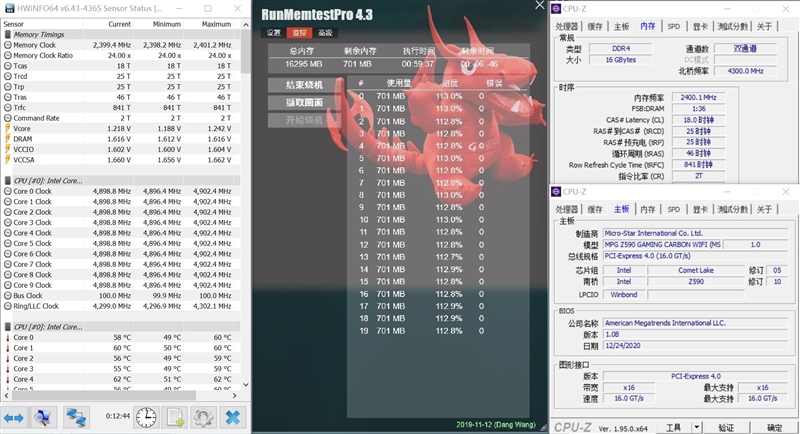This screenshot has width=800, height=434.
Task: Expand the 工具 dropdown arrow in CPU-Z
Action: coord(696,427)
